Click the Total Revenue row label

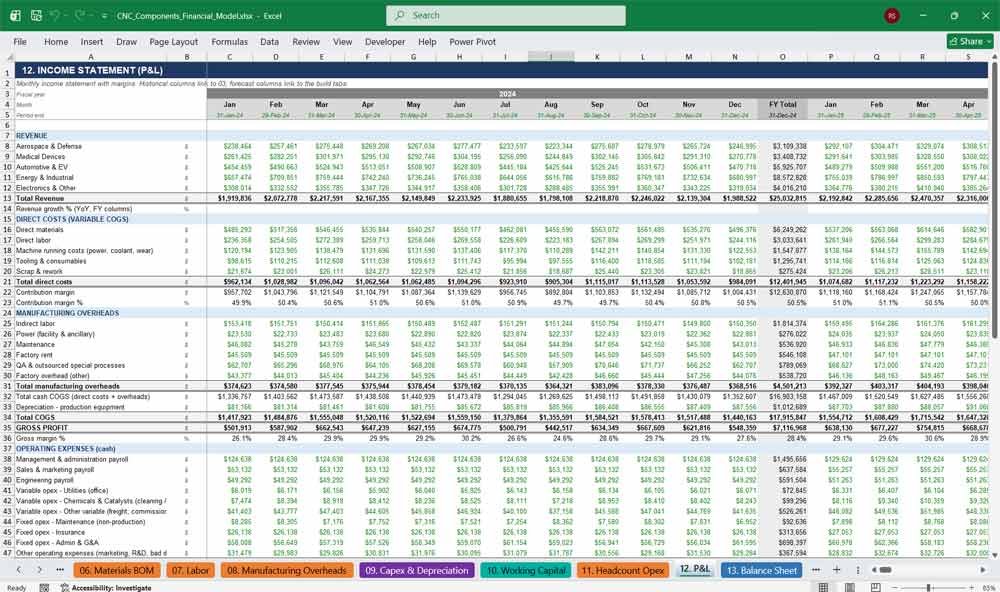point(40,198)
